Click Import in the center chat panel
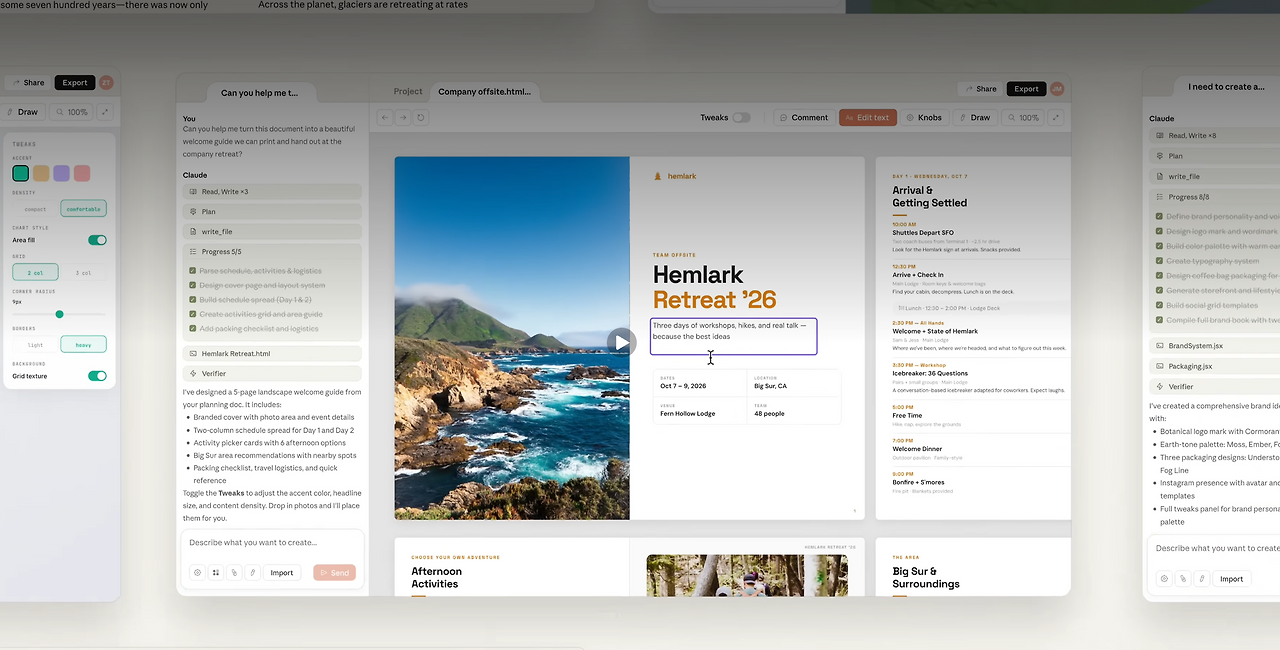Viewport: 1280px width, 650px height. point(282,573)
